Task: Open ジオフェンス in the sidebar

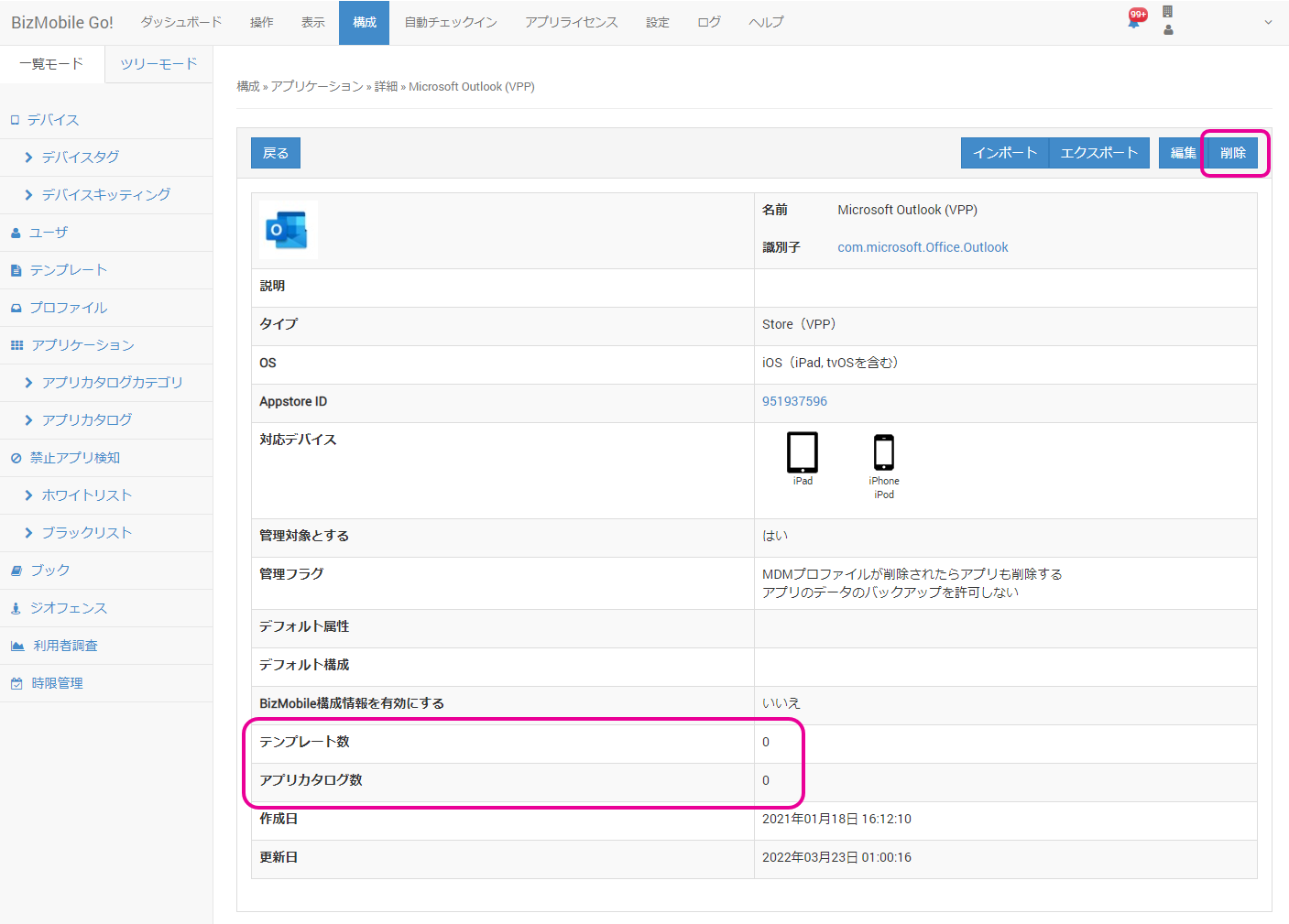Action: point(68,608)
